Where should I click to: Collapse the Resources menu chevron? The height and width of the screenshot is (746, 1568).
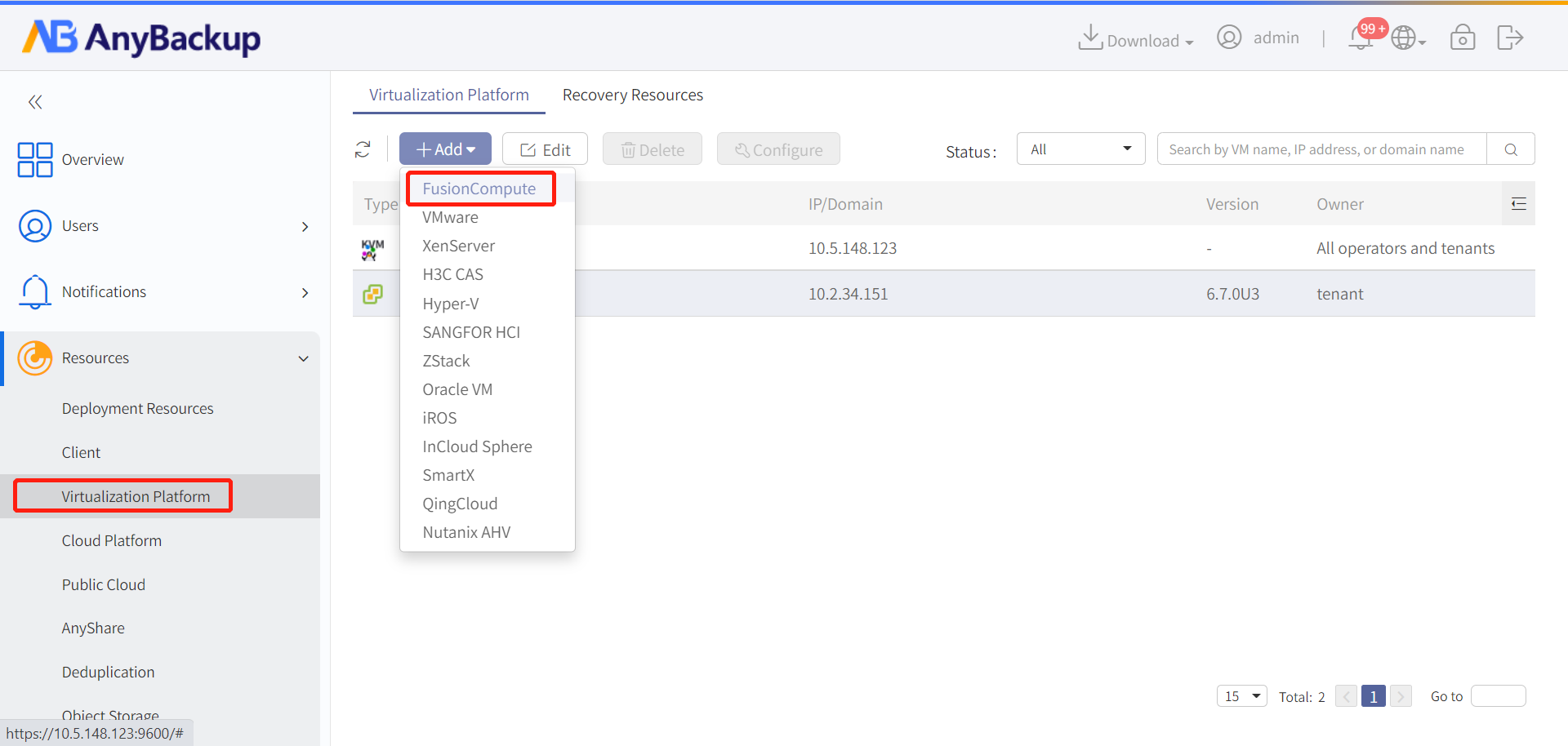click(x=304, y=358)
